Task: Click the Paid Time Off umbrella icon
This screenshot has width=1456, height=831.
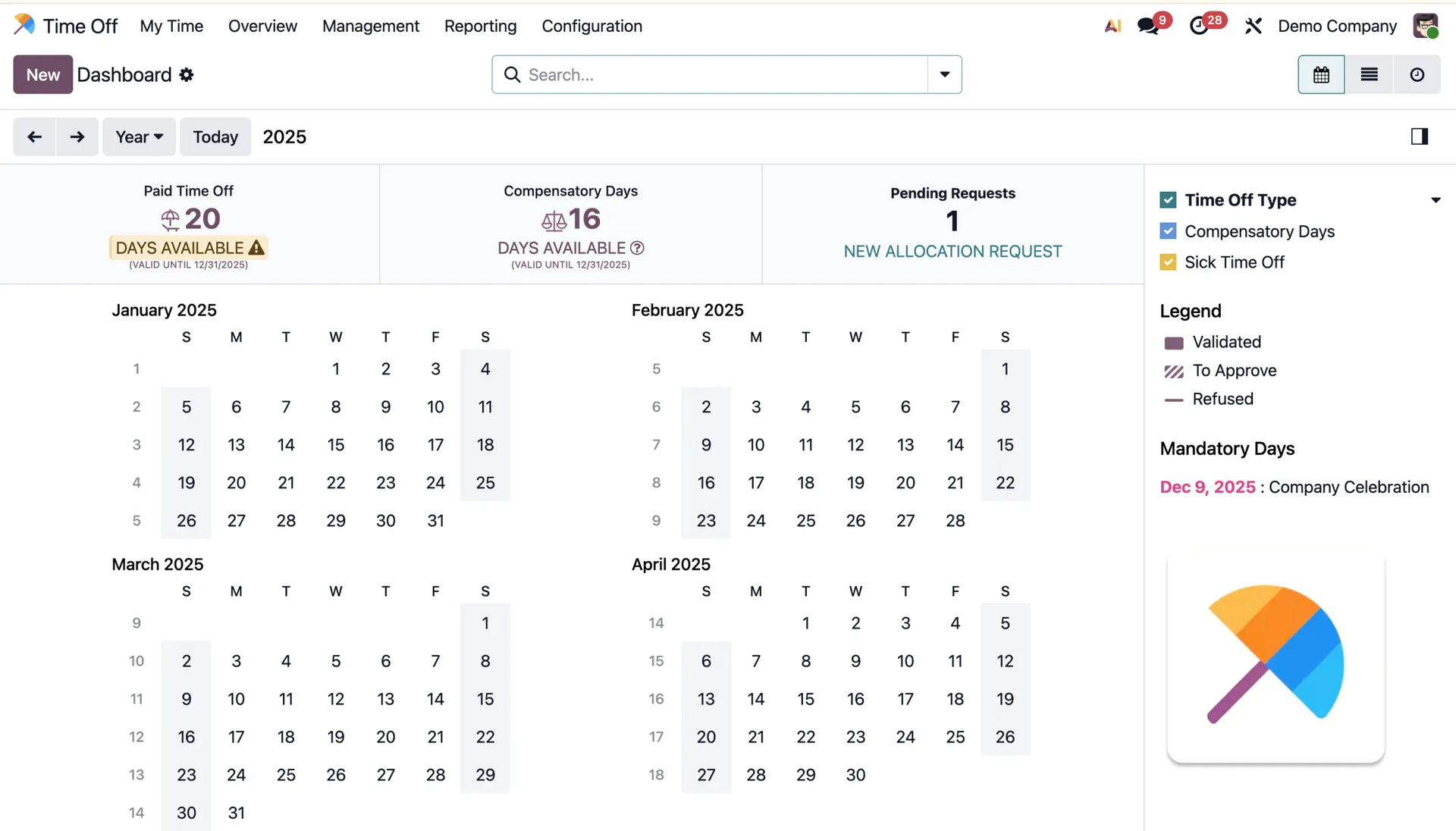Action: [170, 220]
